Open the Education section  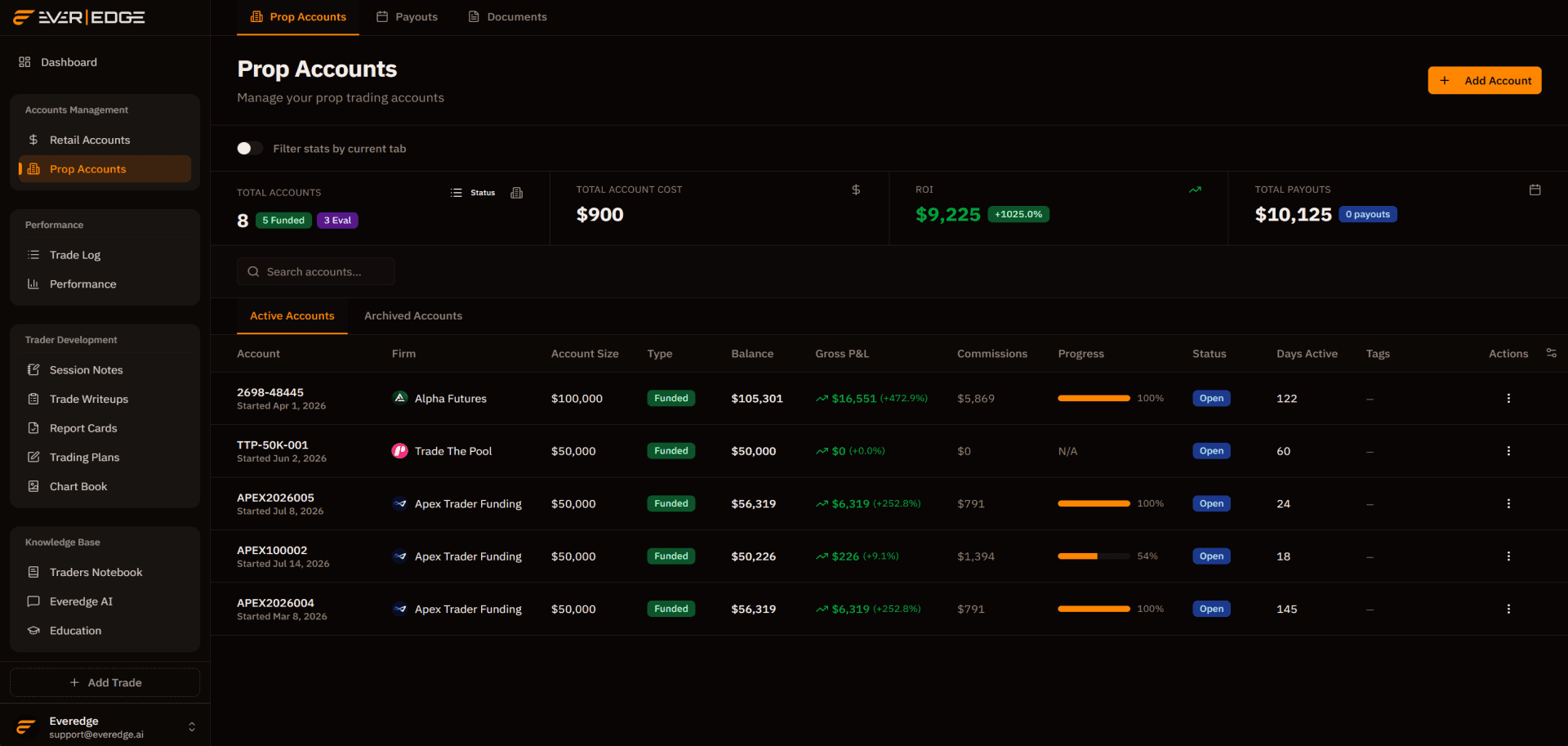tap(105, 631)
